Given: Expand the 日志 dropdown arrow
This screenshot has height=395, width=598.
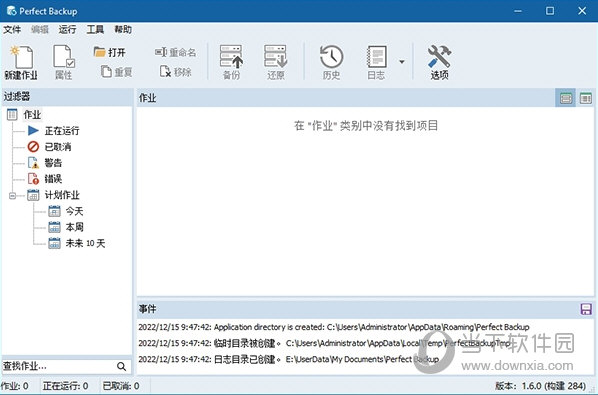Looking at the screenshot, I should coord(402,62).
